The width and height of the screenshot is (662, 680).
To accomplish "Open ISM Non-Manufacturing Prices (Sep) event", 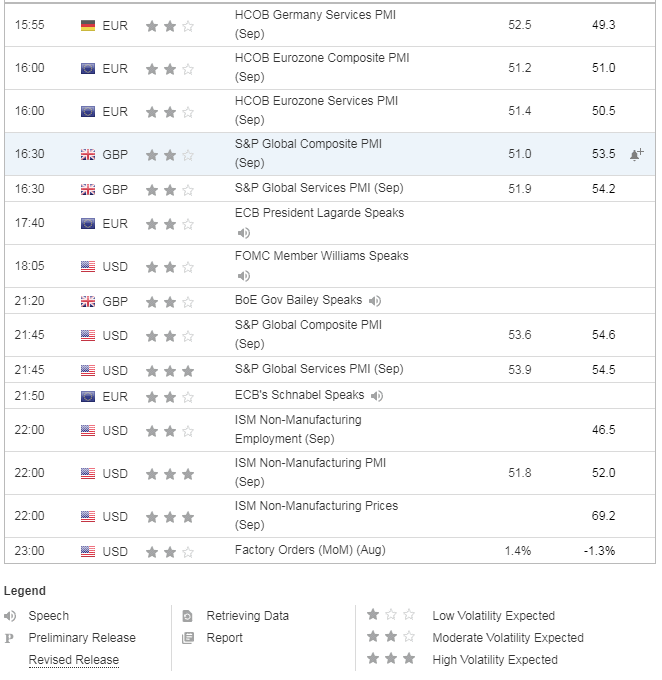I will [316, 515].
